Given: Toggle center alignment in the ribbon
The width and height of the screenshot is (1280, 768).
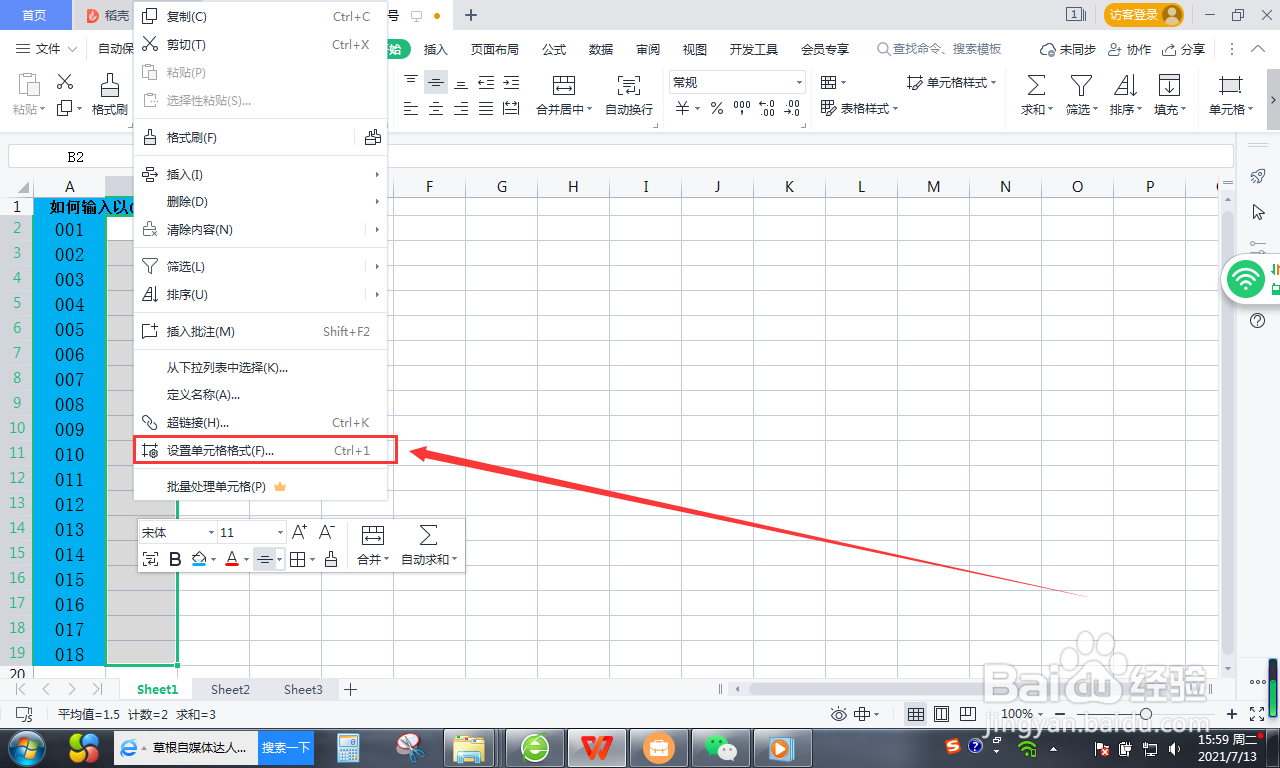Looking at the screenshot, I should coord(435,108).
